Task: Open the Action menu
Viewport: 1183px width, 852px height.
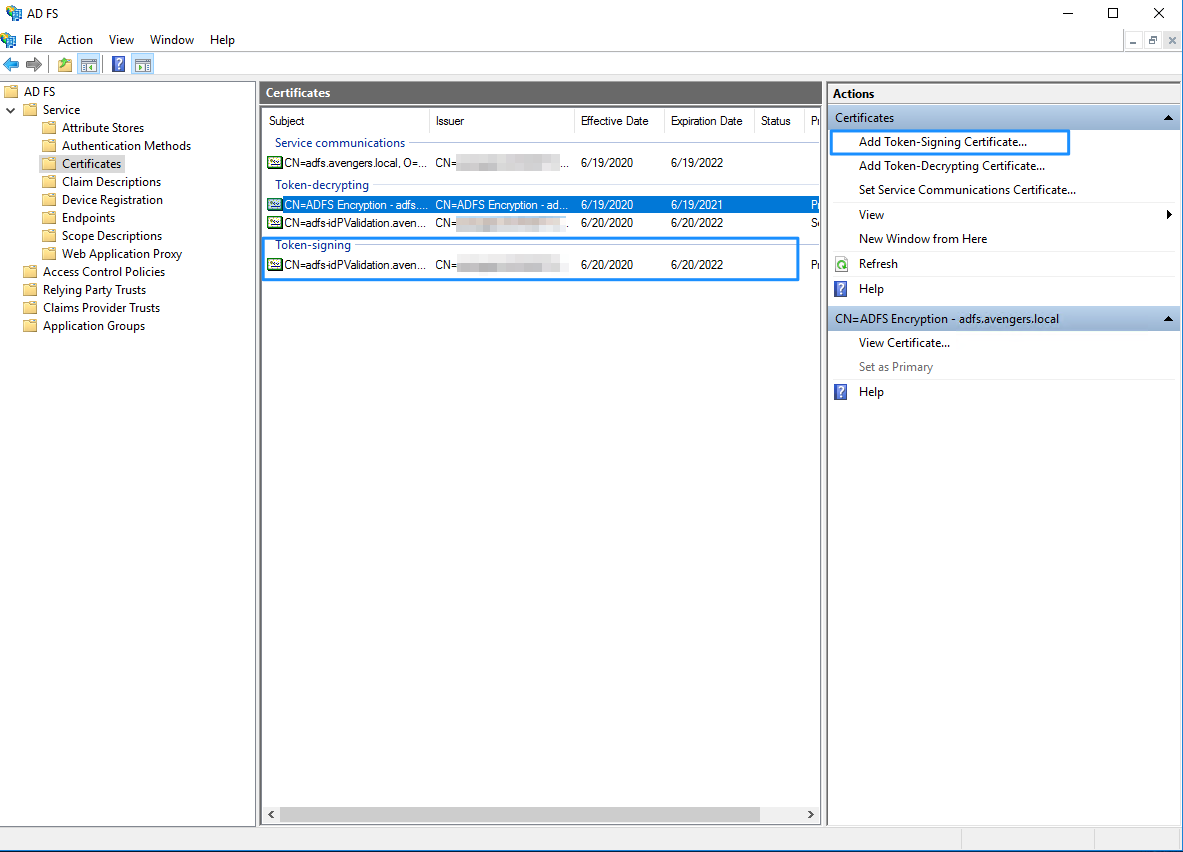Action: coord(75,40)
